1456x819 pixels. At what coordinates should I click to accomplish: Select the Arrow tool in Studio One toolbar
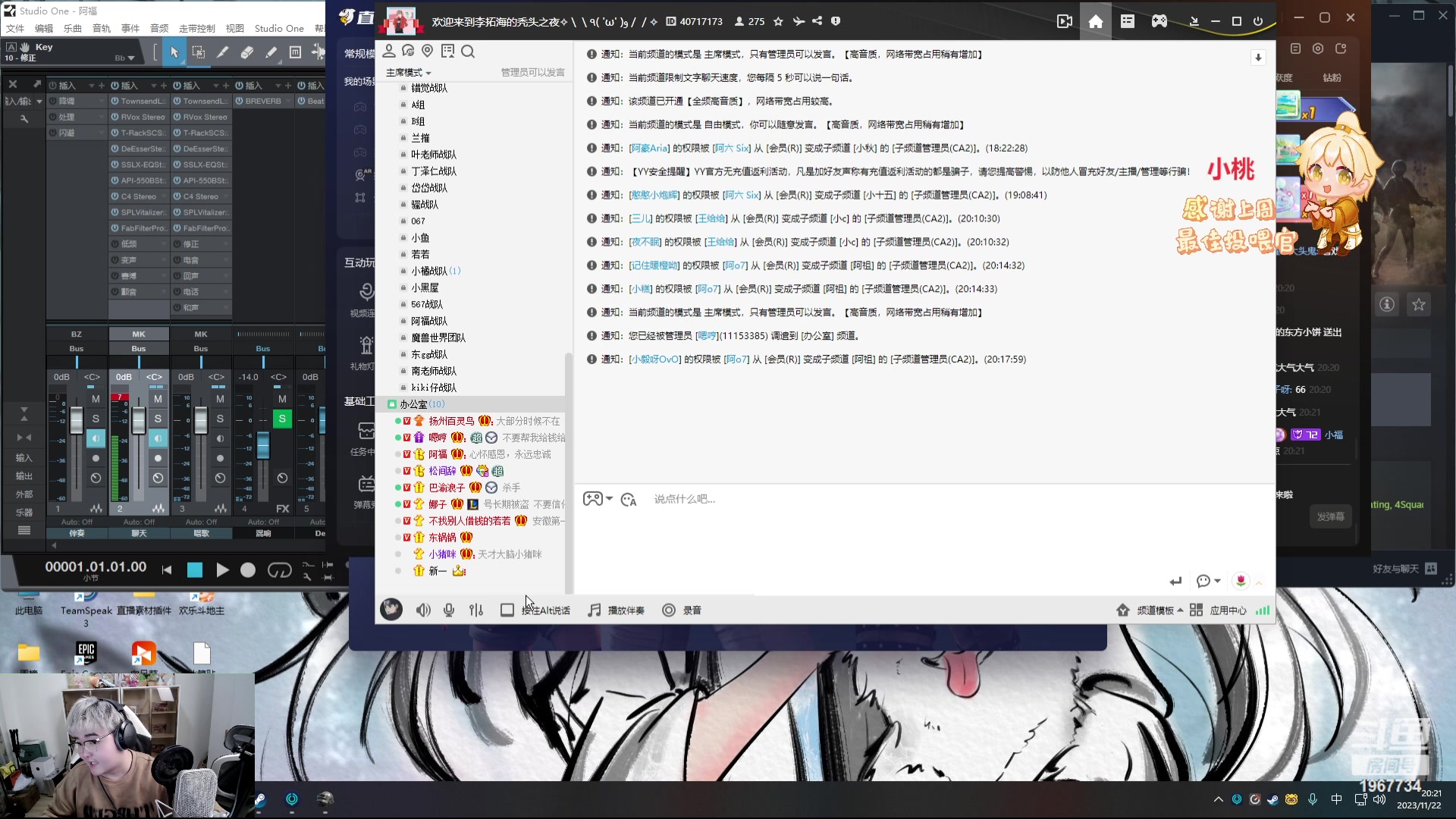174,52
